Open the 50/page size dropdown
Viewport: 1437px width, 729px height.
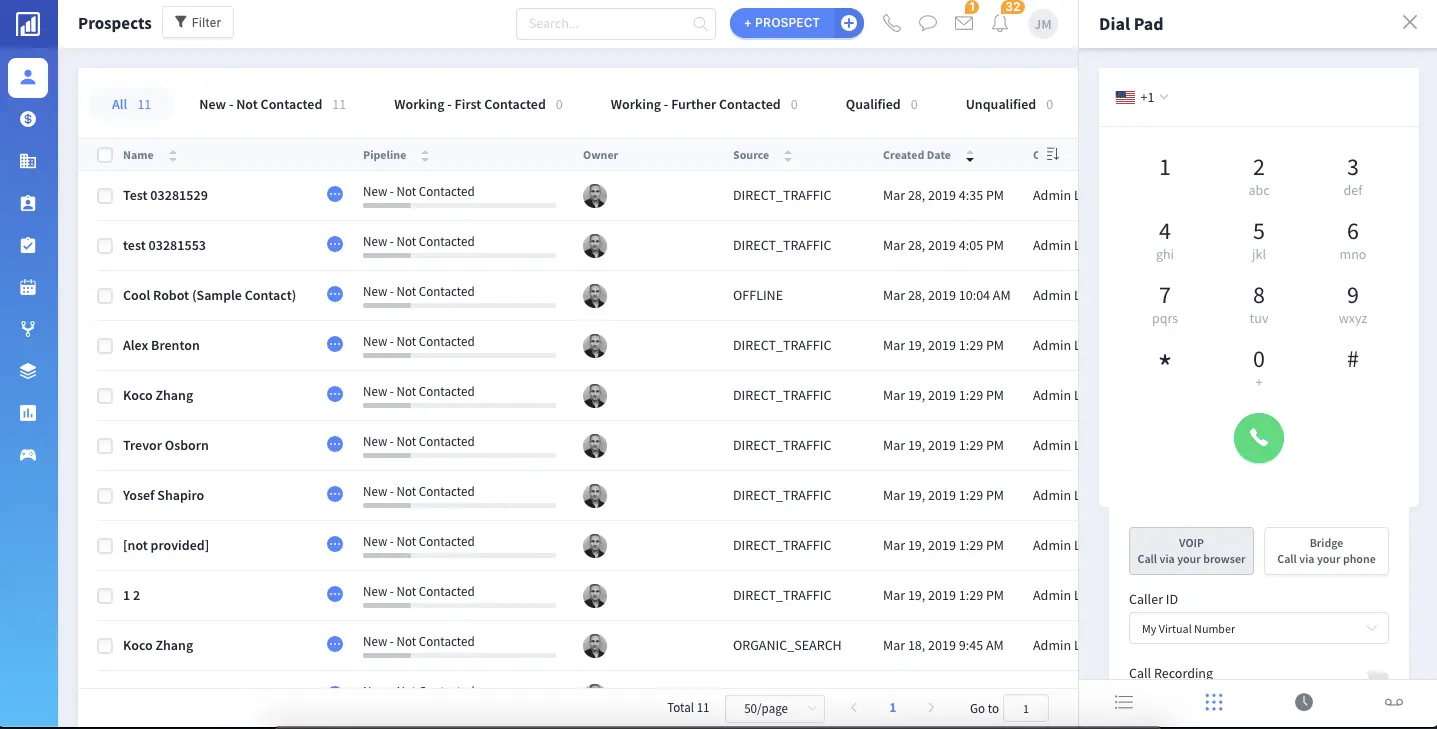pos(774,708)
